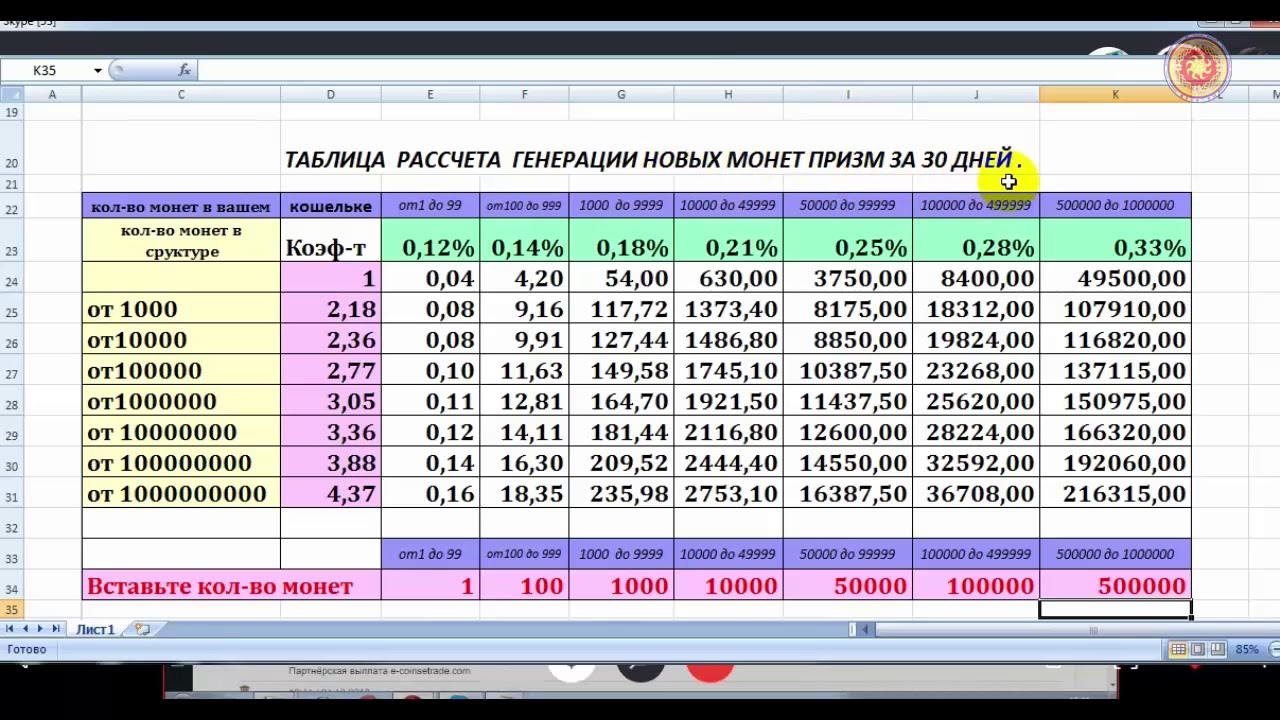Select highlighted column K header

click(x=1115, y=94)
